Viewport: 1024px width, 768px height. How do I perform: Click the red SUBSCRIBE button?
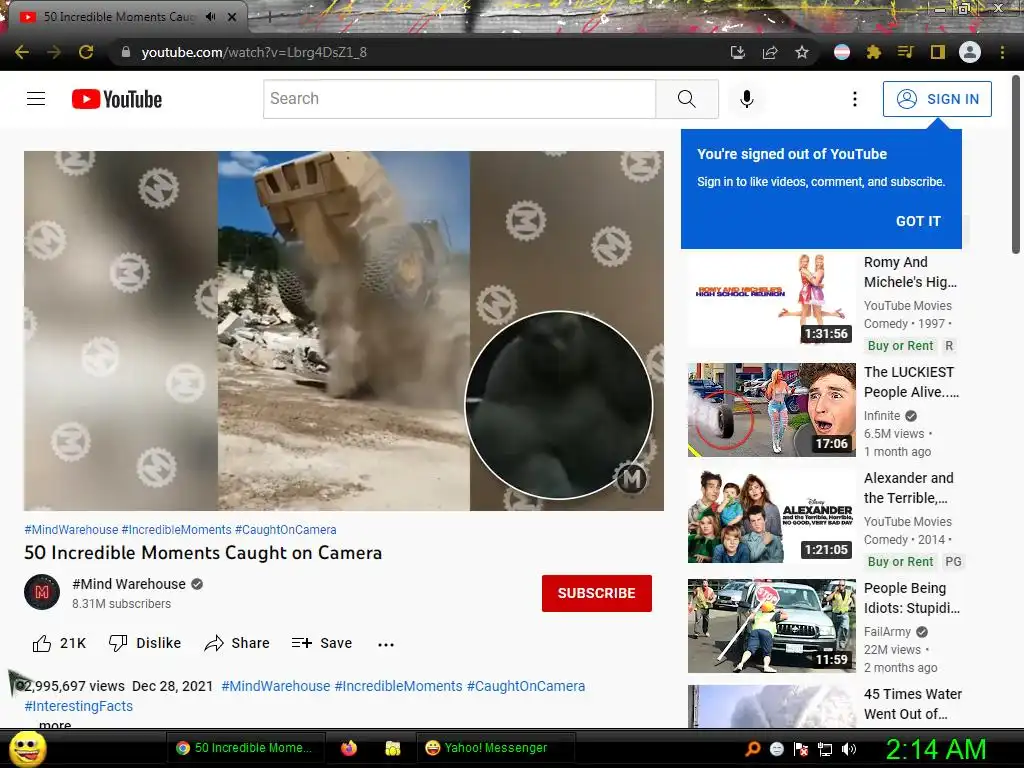[x=596, y=593]
